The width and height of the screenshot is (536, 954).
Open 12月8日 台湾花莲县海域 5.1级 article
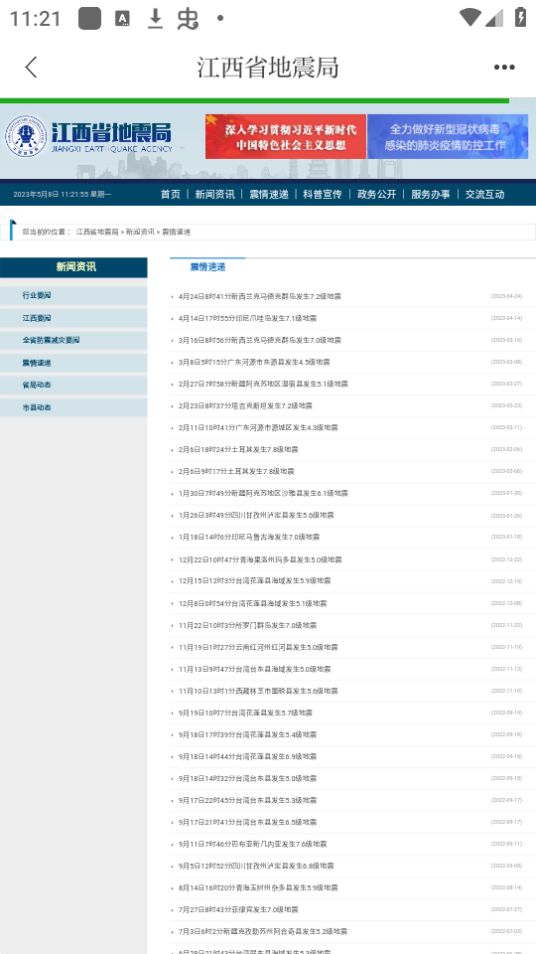pos(252,604)
